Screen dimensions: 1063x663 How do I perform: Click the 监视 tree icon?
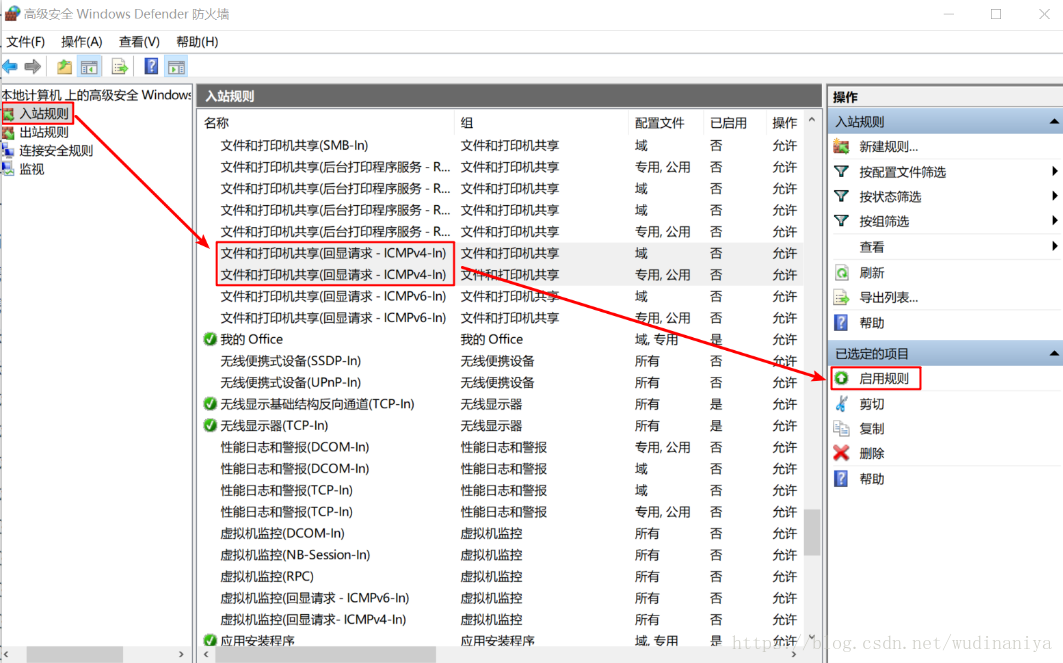tap(8, 169)
